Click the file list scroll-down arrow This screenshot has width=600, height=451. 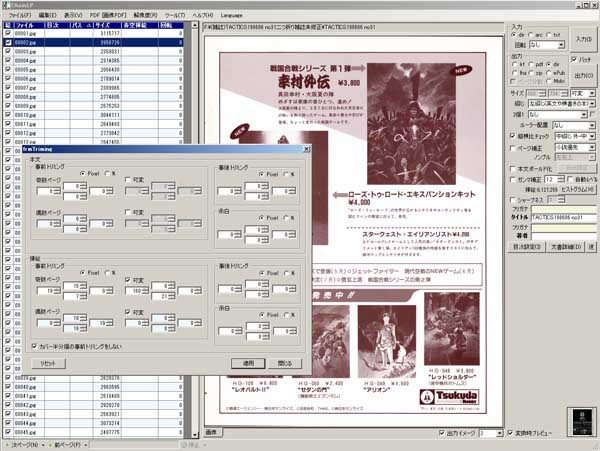[195, 435]
